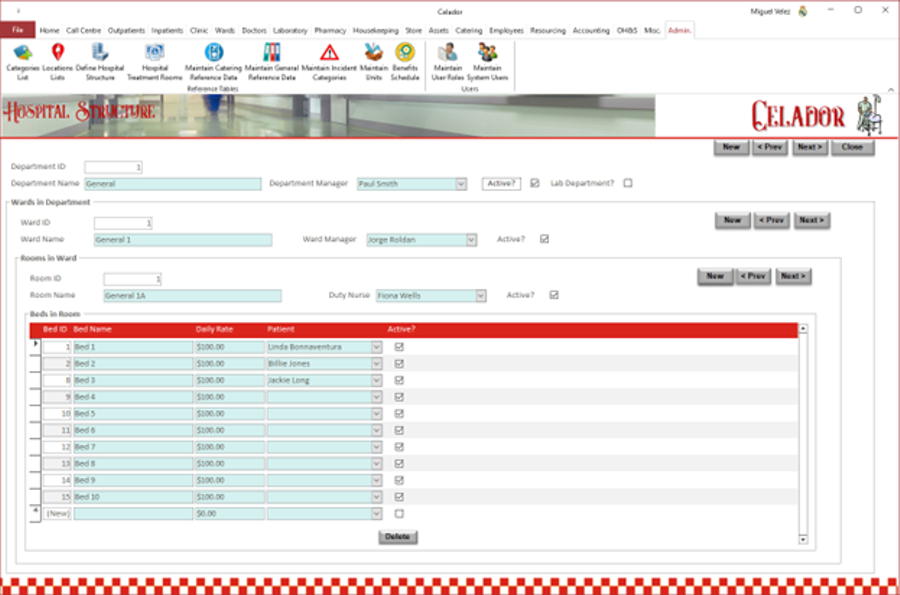Toggle the Active checkbox for ward General 1
Viewport: 900px width, 595px height.
coord(542,239)
